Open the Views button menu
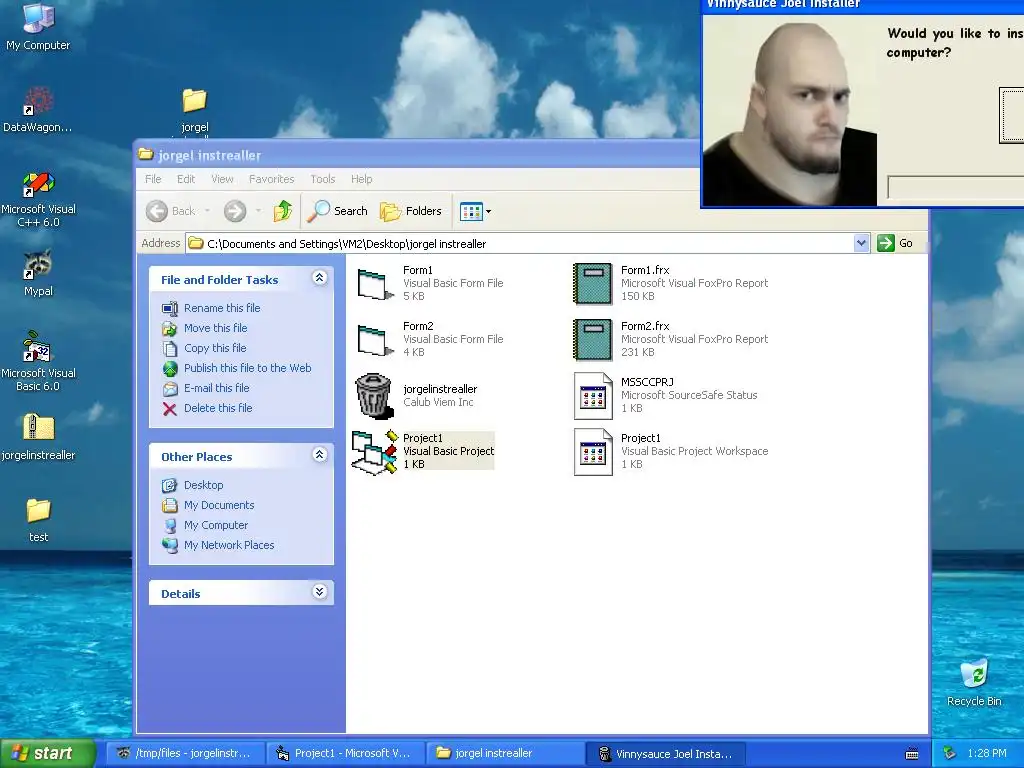Screen dimensions: 1024x768 475,211
